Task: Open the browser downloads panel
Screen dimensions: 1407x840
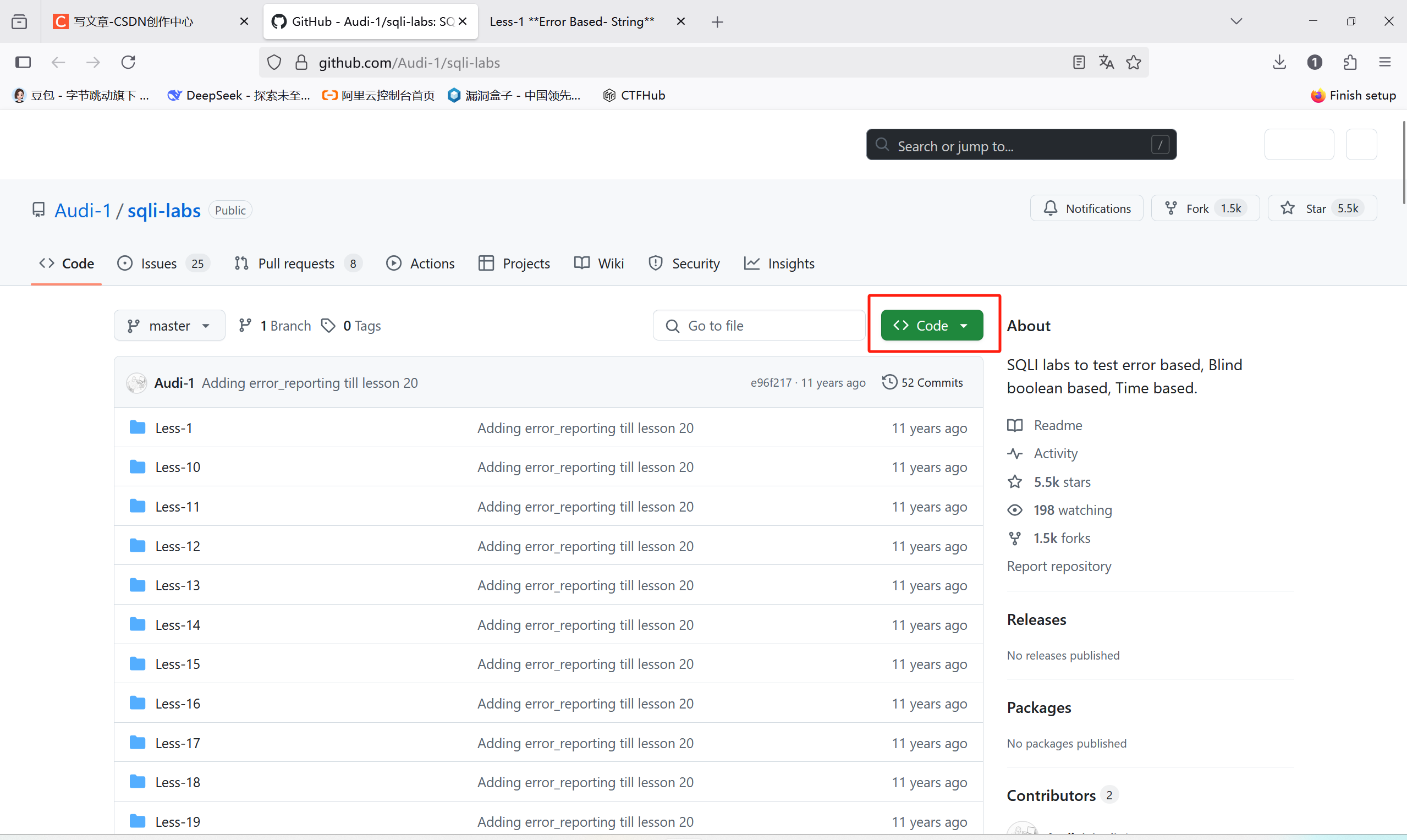Action: (x=1278, y=62)
